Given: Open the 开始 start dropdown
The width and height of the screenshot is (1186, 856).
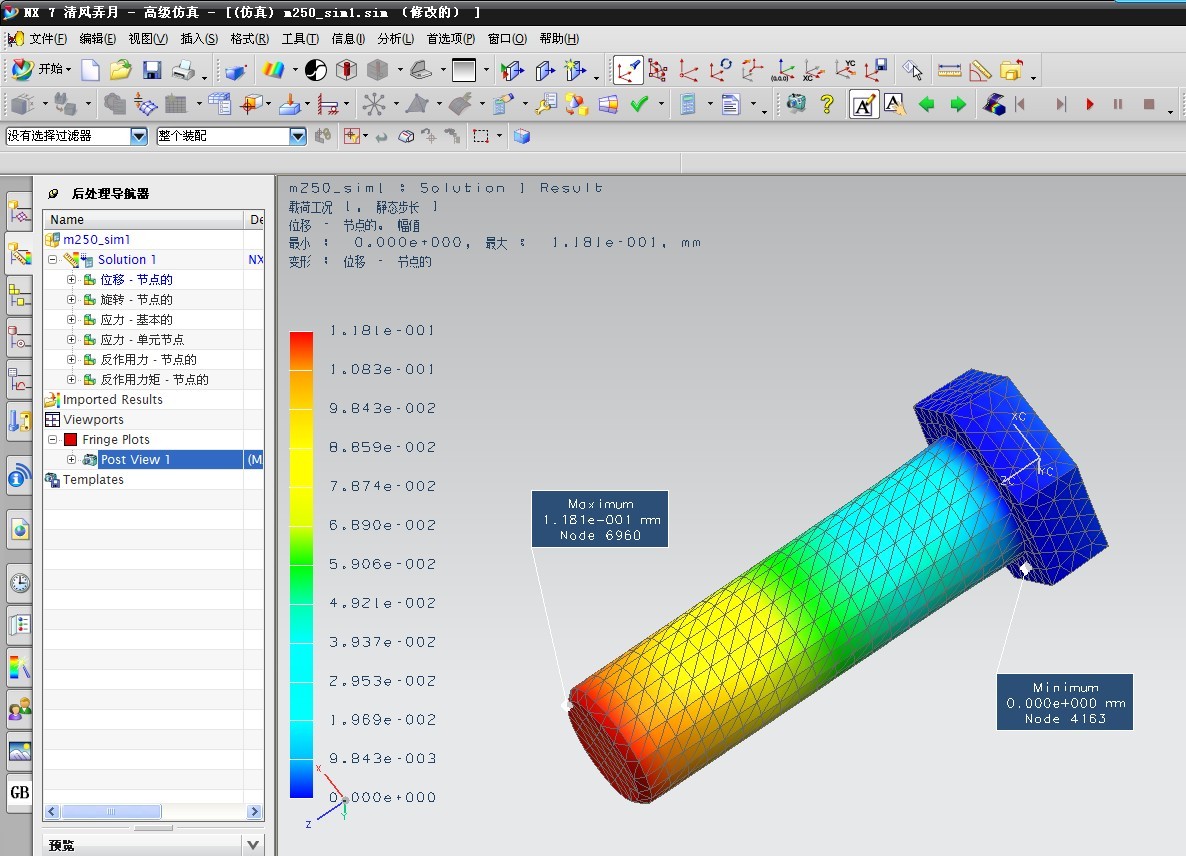Looking at the screenshot, I should pos(42,69).
